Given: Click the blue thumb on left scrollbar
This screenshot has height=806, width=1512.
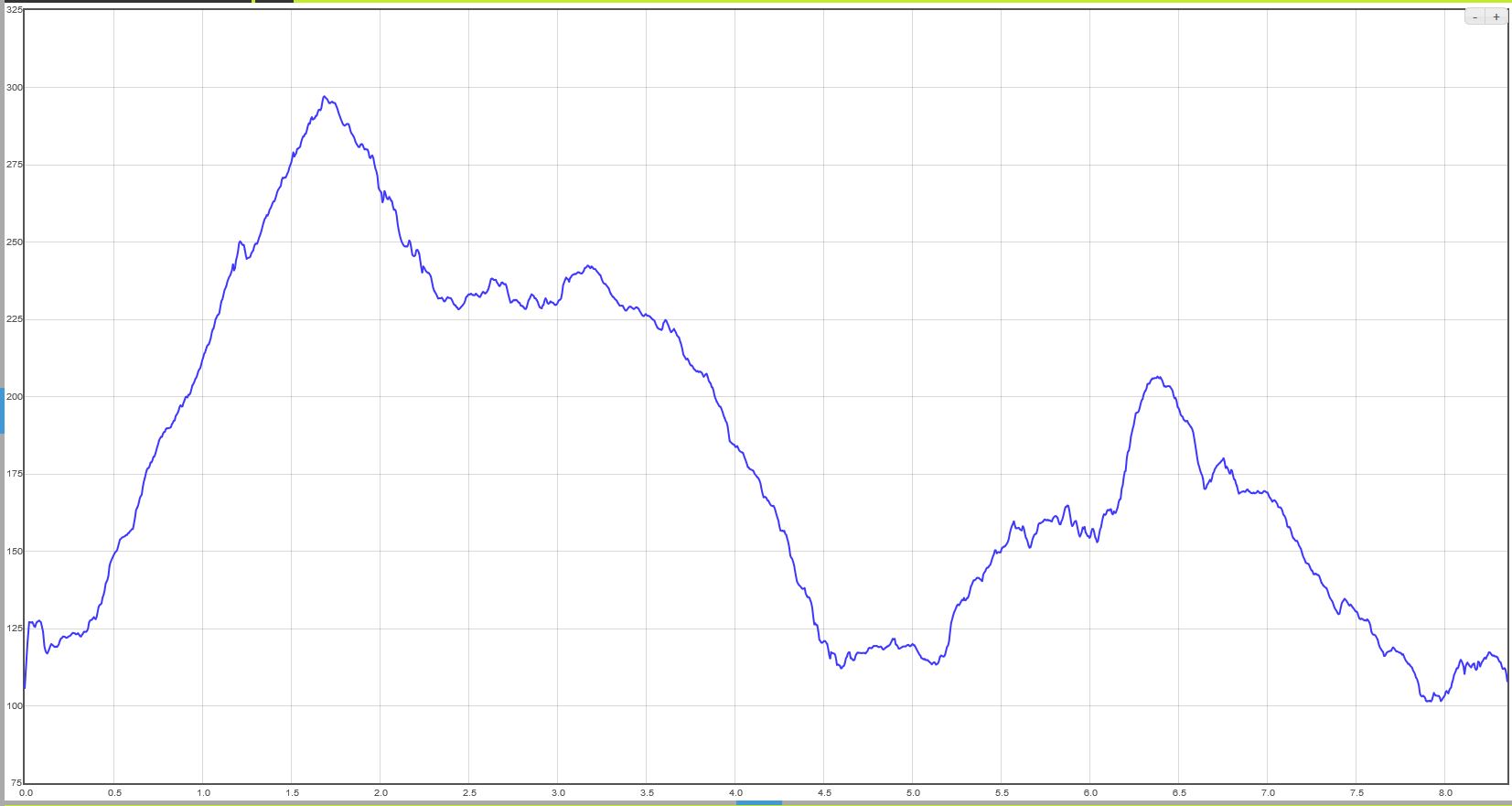Looking at the screenshot, I should pyautogui.click(x=2, y=411).
